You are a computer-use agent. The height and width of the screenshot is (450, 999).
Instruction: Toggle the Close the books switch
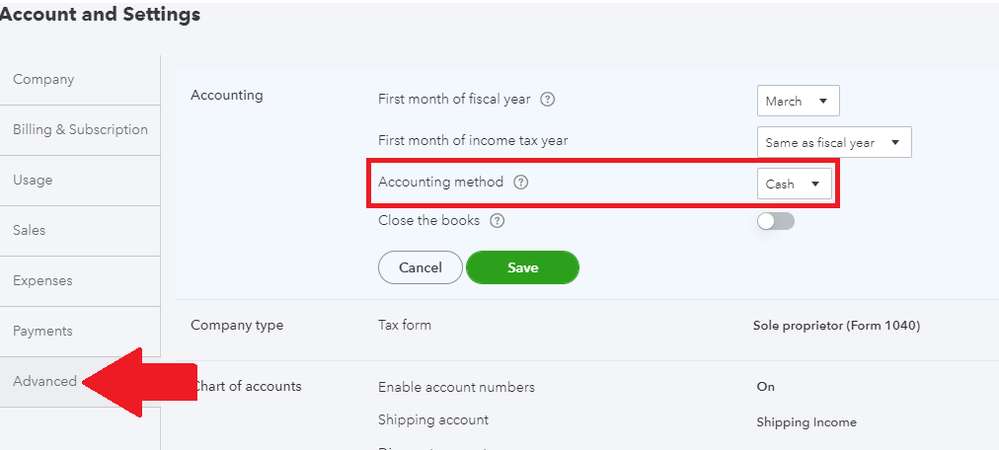775,221
